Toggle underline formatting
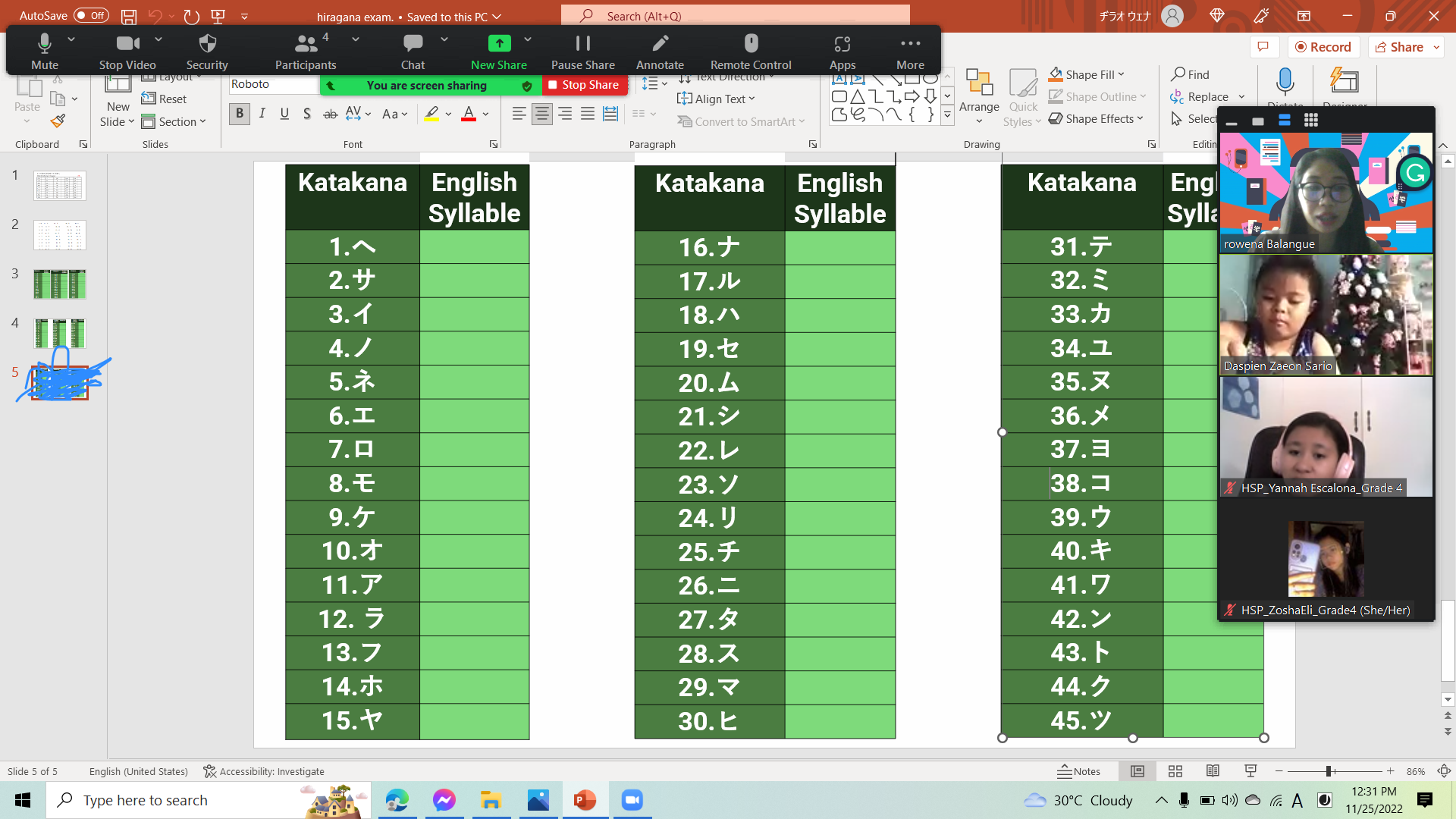This screenshot has height=819, width=1456. click(x=284, y=114)
